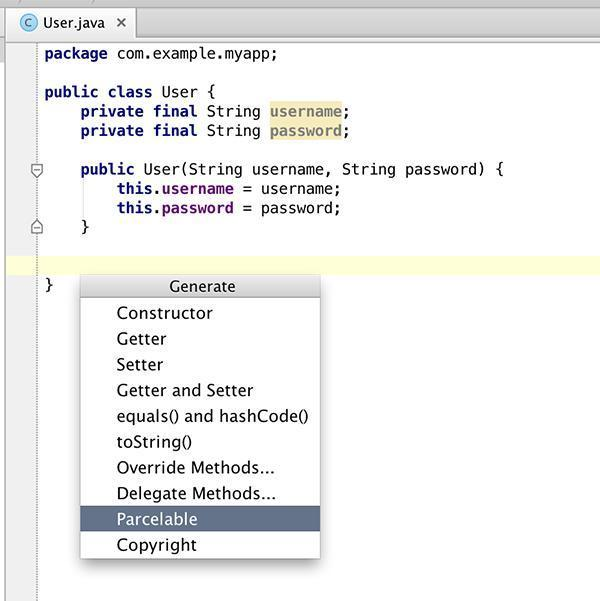Generate the toString() method
600x601 pixels.
coord(154,442)
